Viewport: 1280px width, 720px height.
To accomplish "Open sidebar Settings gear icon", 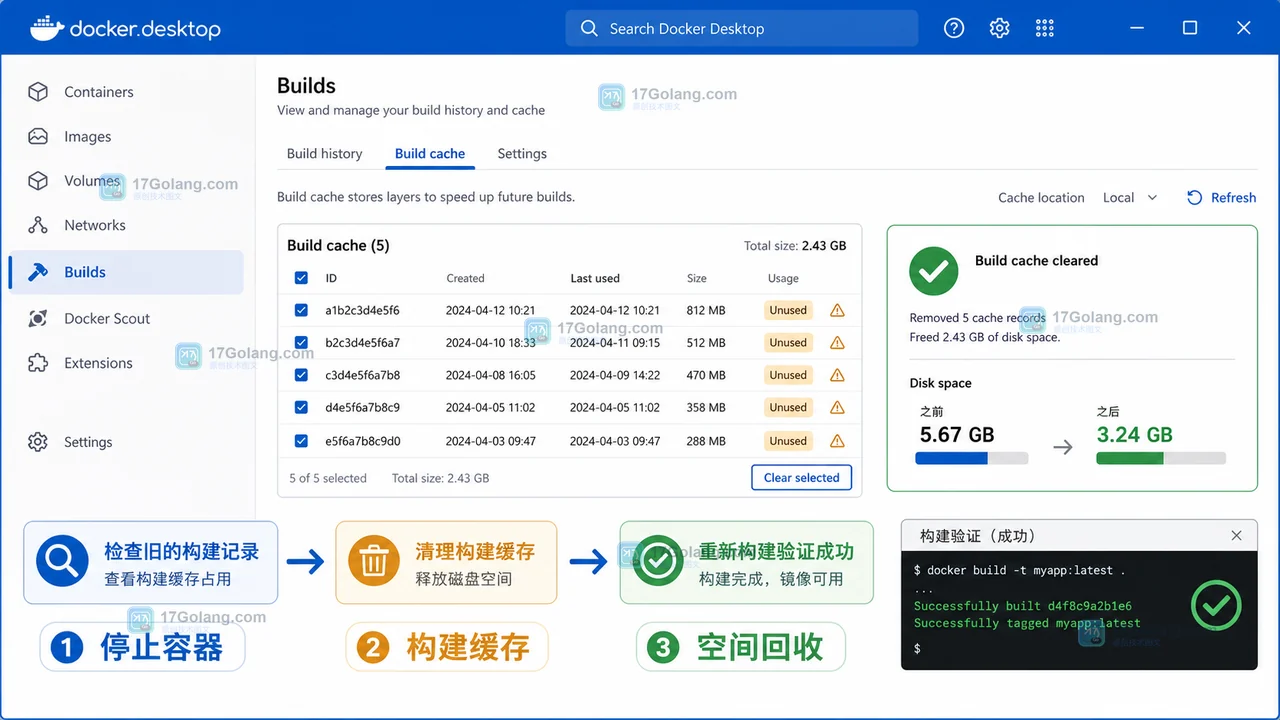I will (x=38, y=442).
